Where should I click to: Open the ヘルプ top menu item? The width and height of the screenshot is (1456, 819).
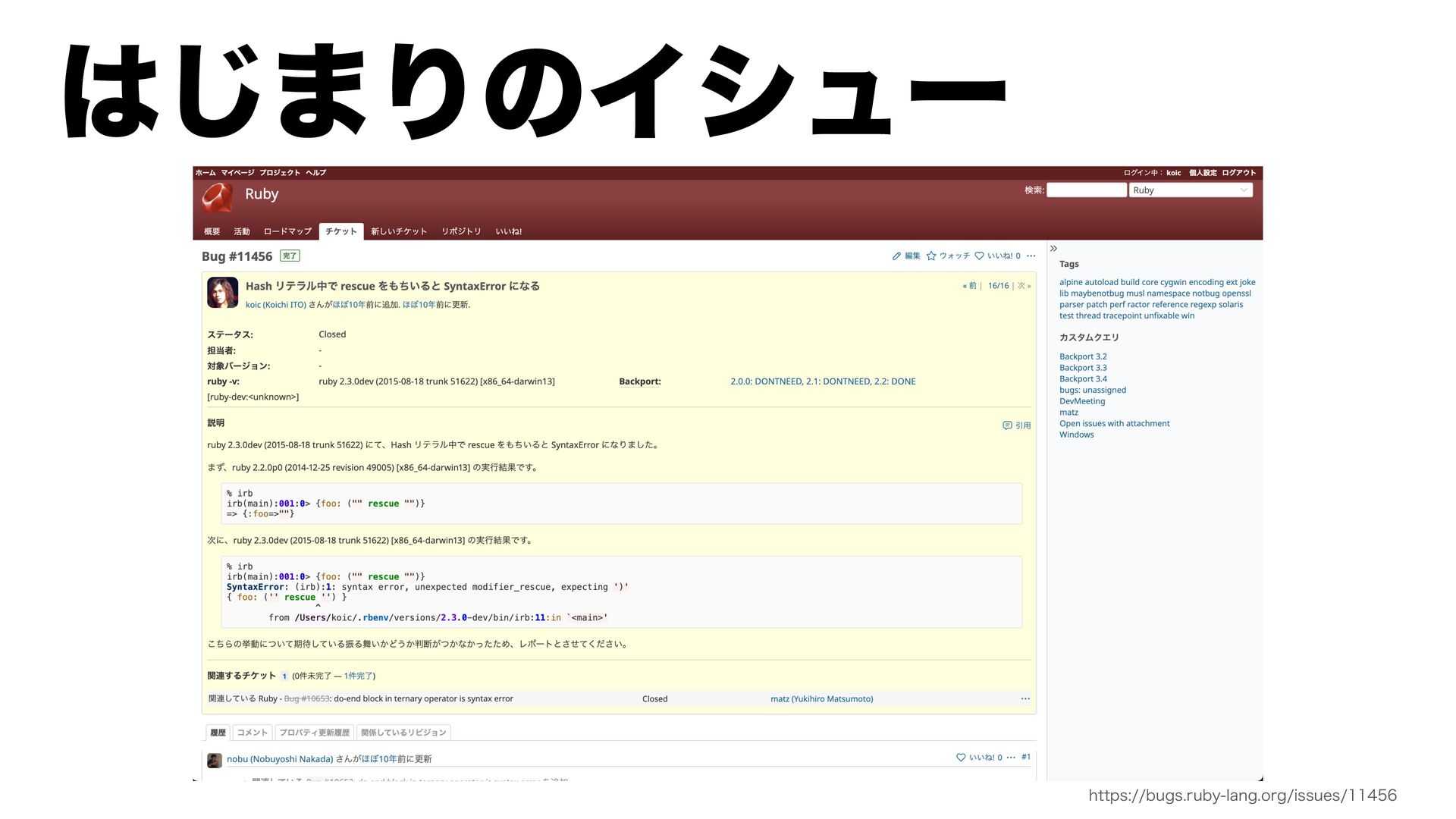(316, 173)
